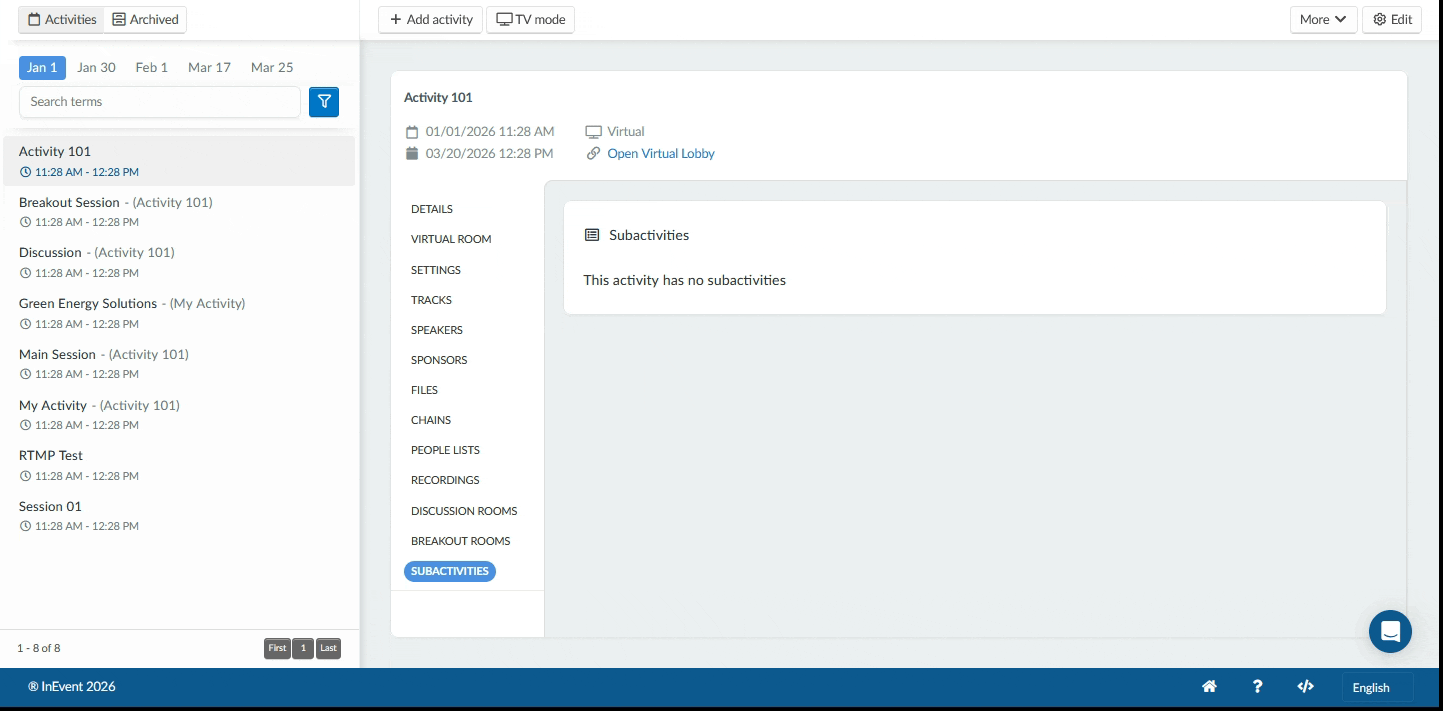Select My Activity in the list
The width and height of the screenshot is (1443, 711).
point(179,415)
